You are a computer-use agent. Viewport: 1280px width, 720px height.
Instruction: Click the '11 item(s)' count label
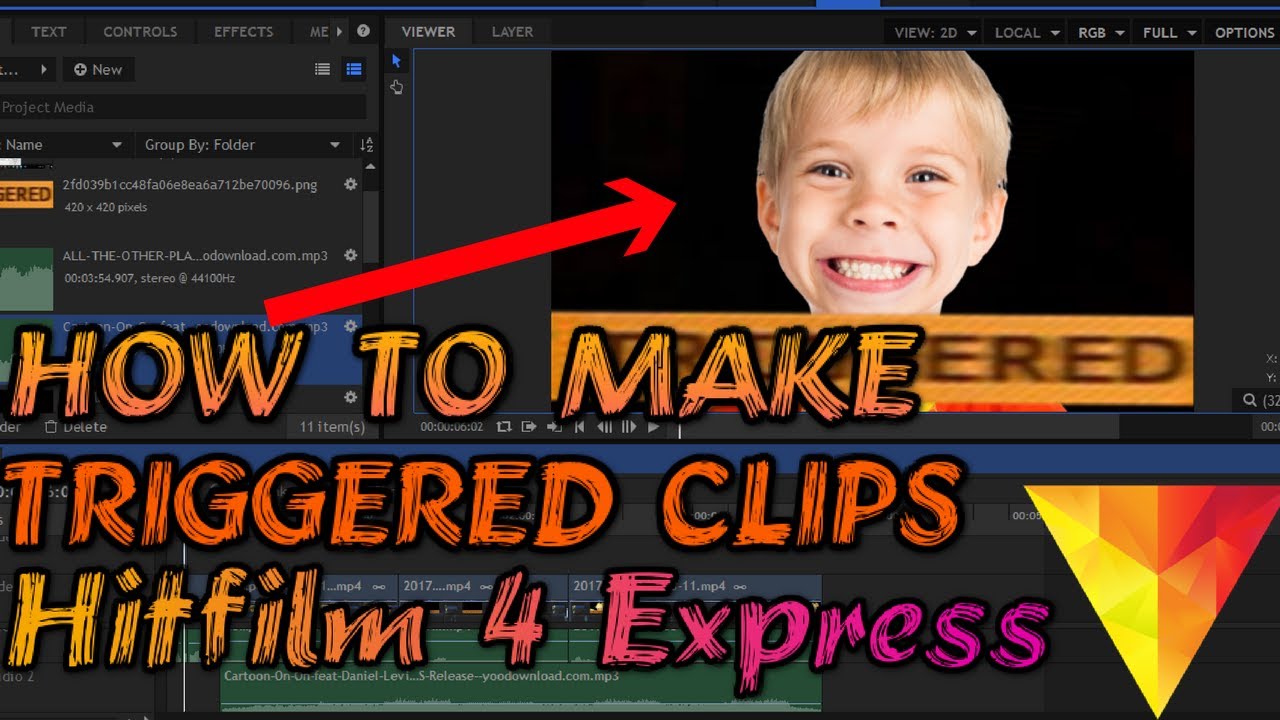click(x=332, y=427)
